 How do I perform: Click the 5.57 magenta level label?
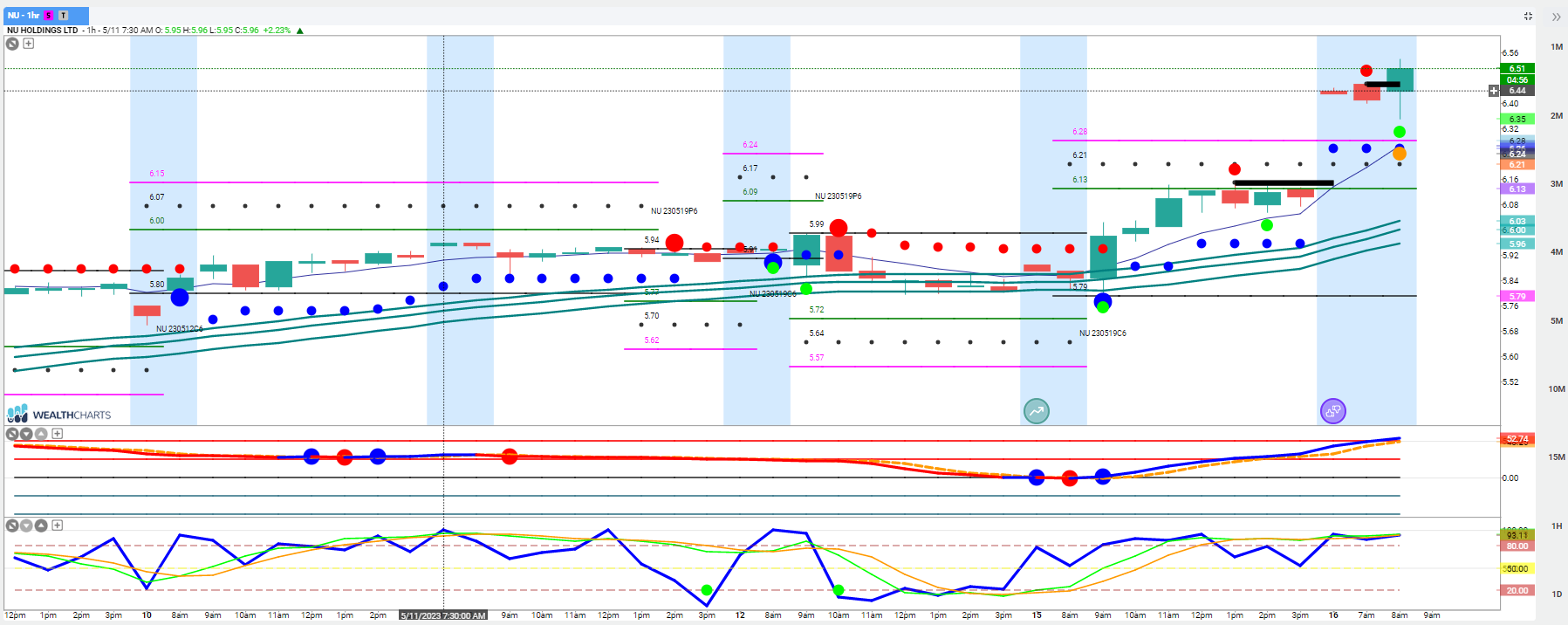(x=816, y=358)
